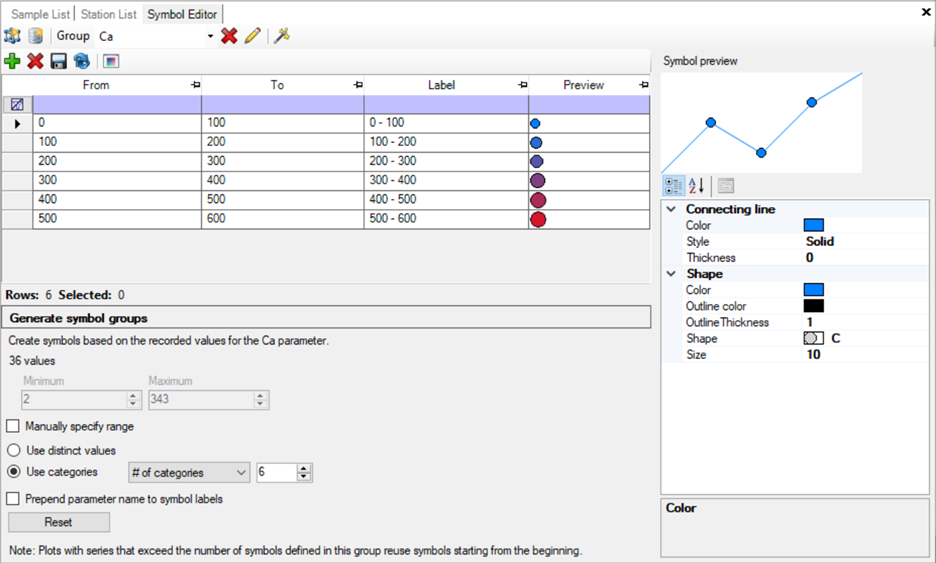The height and width of the screenshot is (563, 936).
Task: Click the filter row icon in table
Action: point(17,104)
